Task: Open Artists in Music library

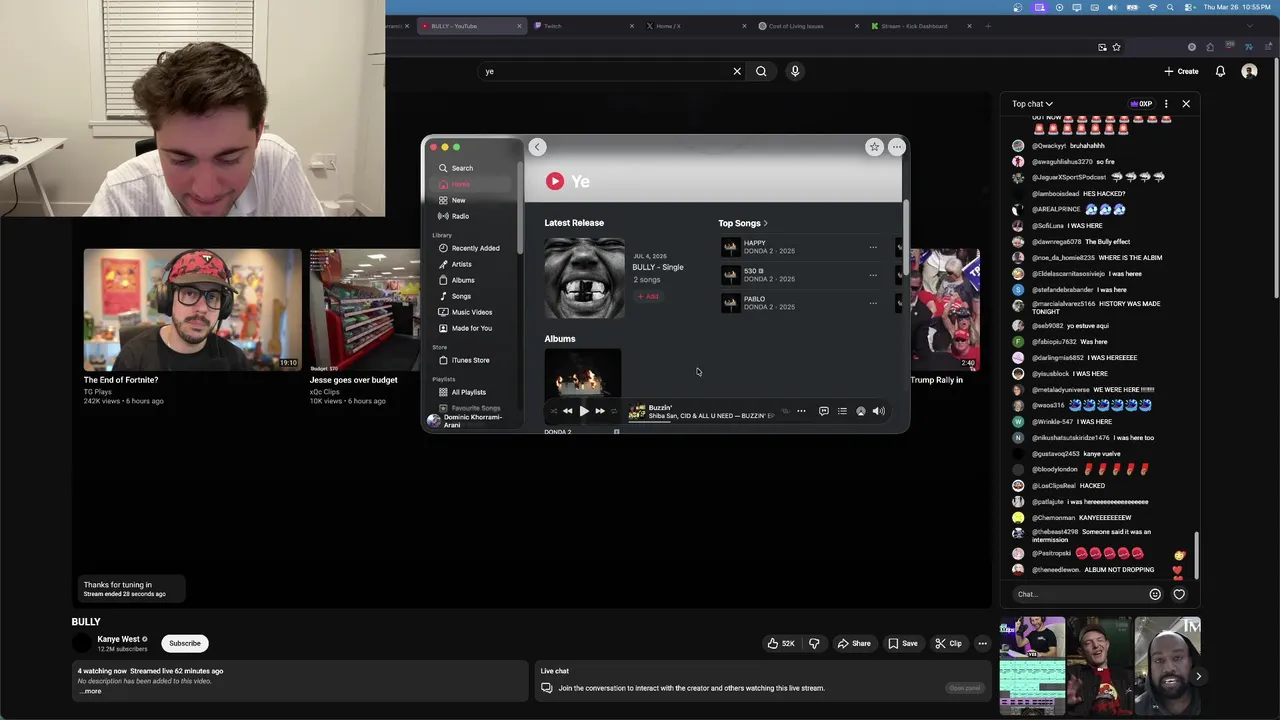Action: (x=471, y=264)
